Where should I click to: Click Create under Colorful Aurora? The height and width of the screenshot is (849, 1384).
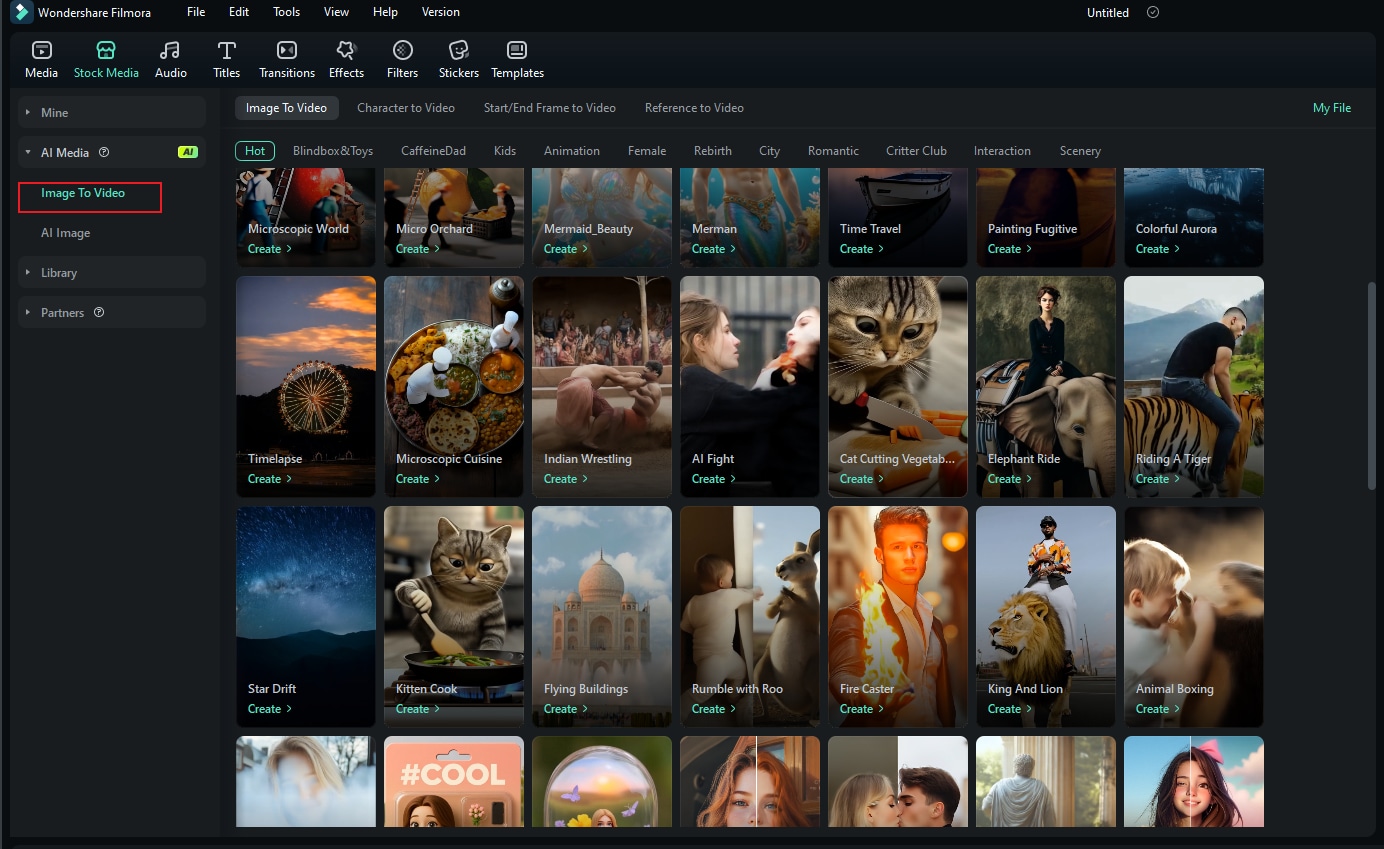1158,249
